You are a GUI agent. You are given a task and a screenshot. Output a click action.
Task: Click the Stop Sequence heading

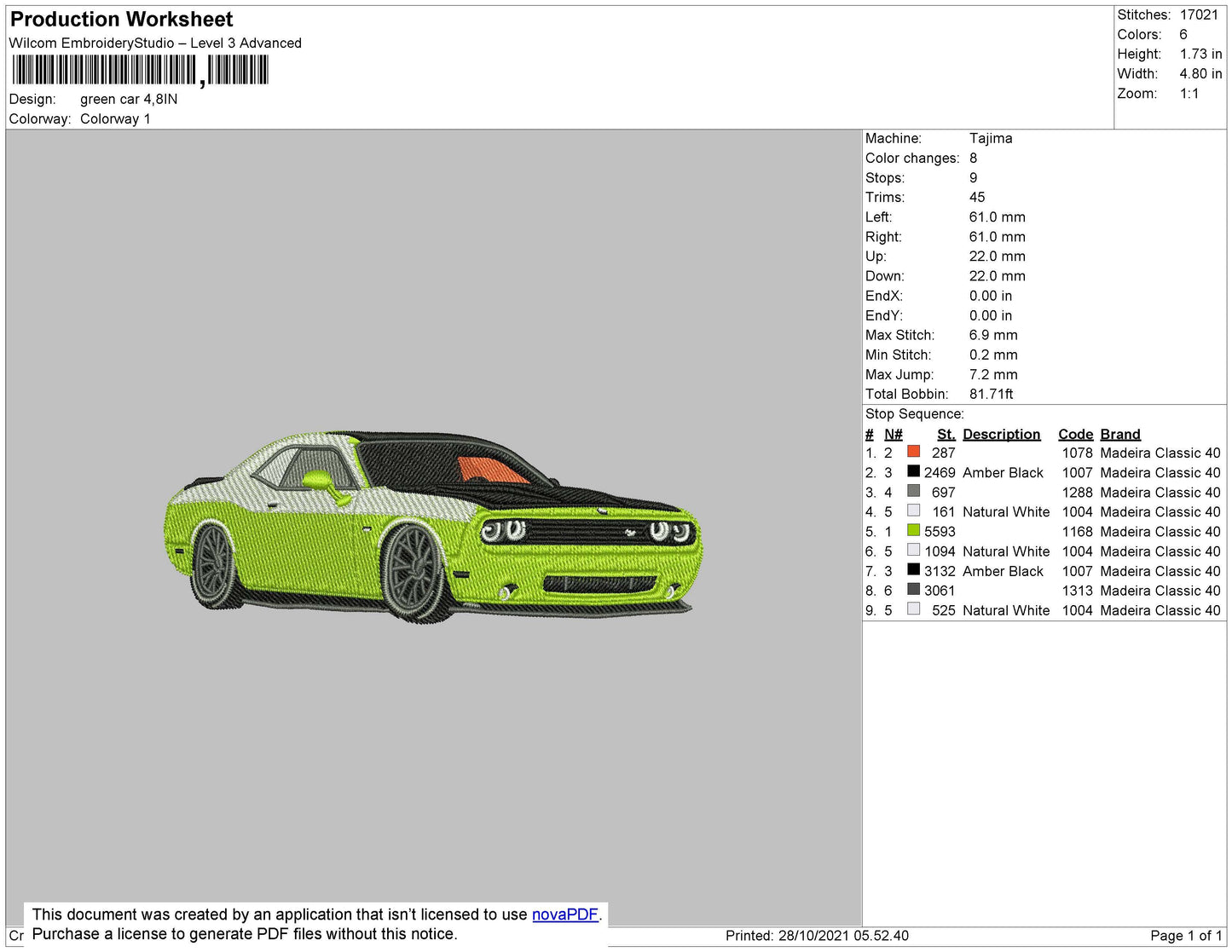[915, 413]
